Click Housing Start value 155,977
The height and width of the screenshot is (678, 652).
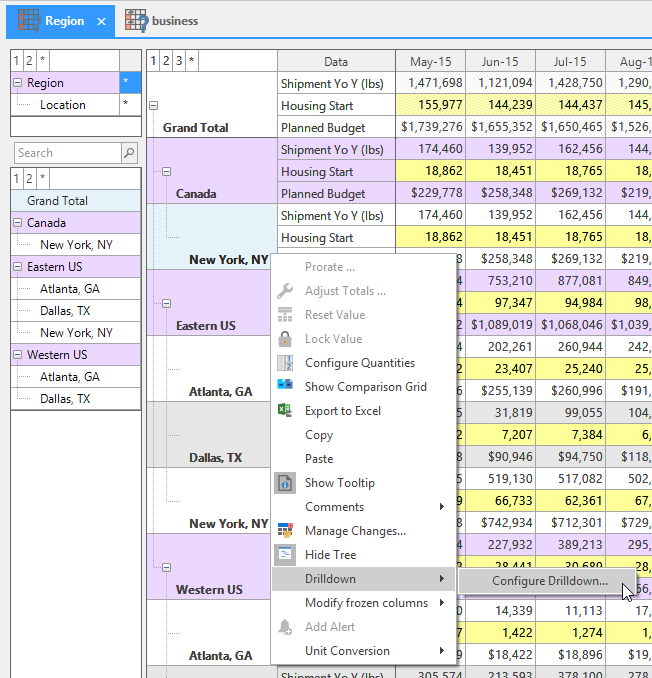click(x=431, y=105)
